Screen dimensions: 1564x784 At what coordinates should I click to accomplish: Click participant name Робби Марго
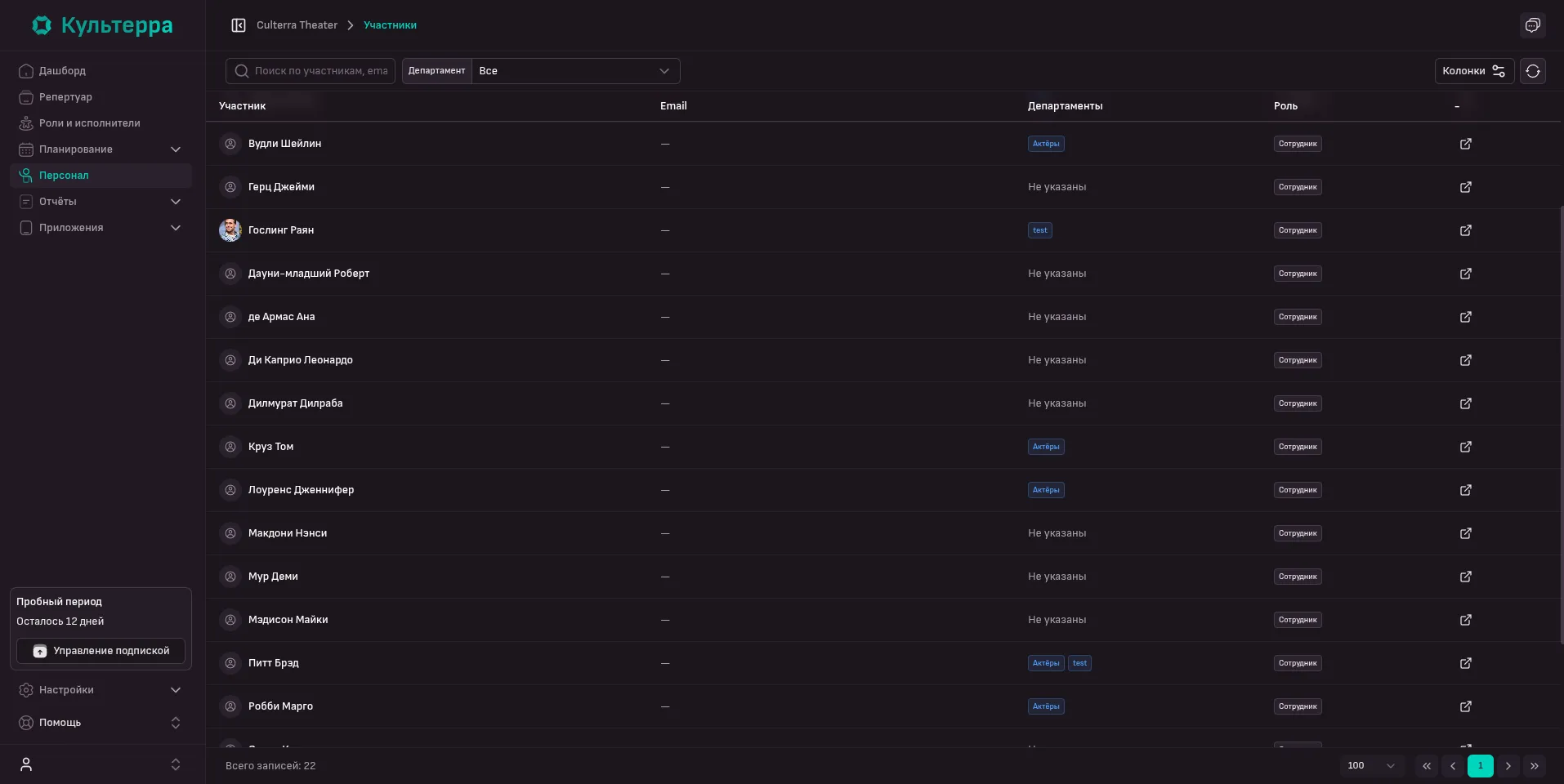coord(281,706)
